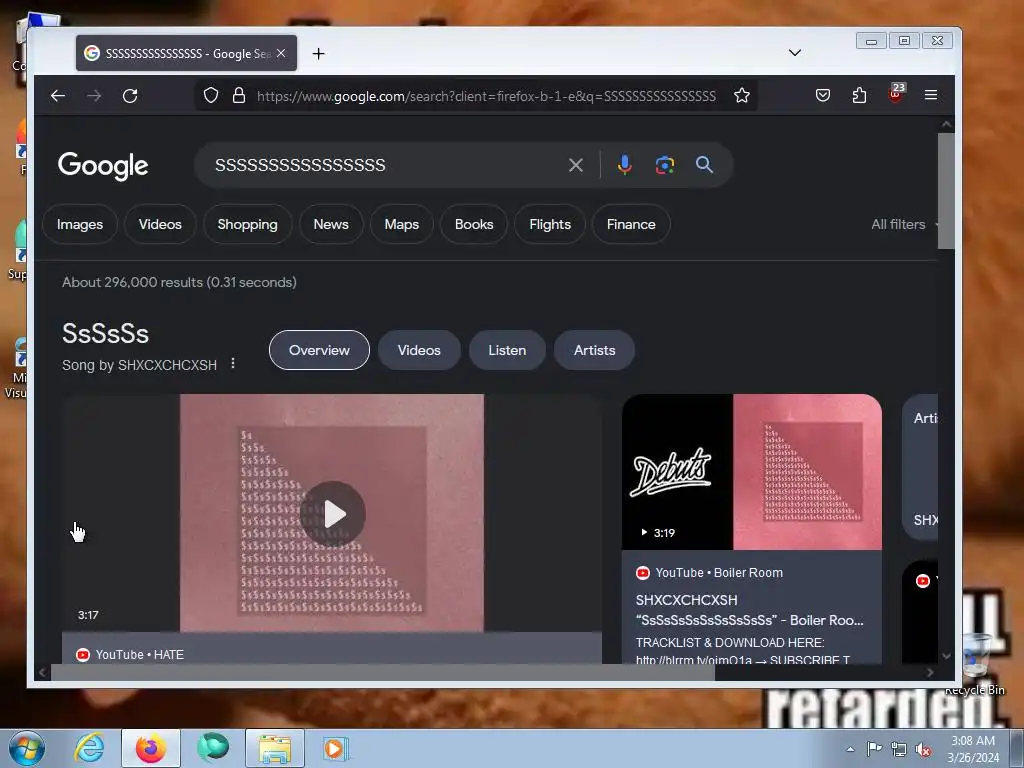Image resolution: width=1024 pixels, height=768 pixels.
Task: Click the scroll-down arrow of the page
Action: tap(946, 655)
